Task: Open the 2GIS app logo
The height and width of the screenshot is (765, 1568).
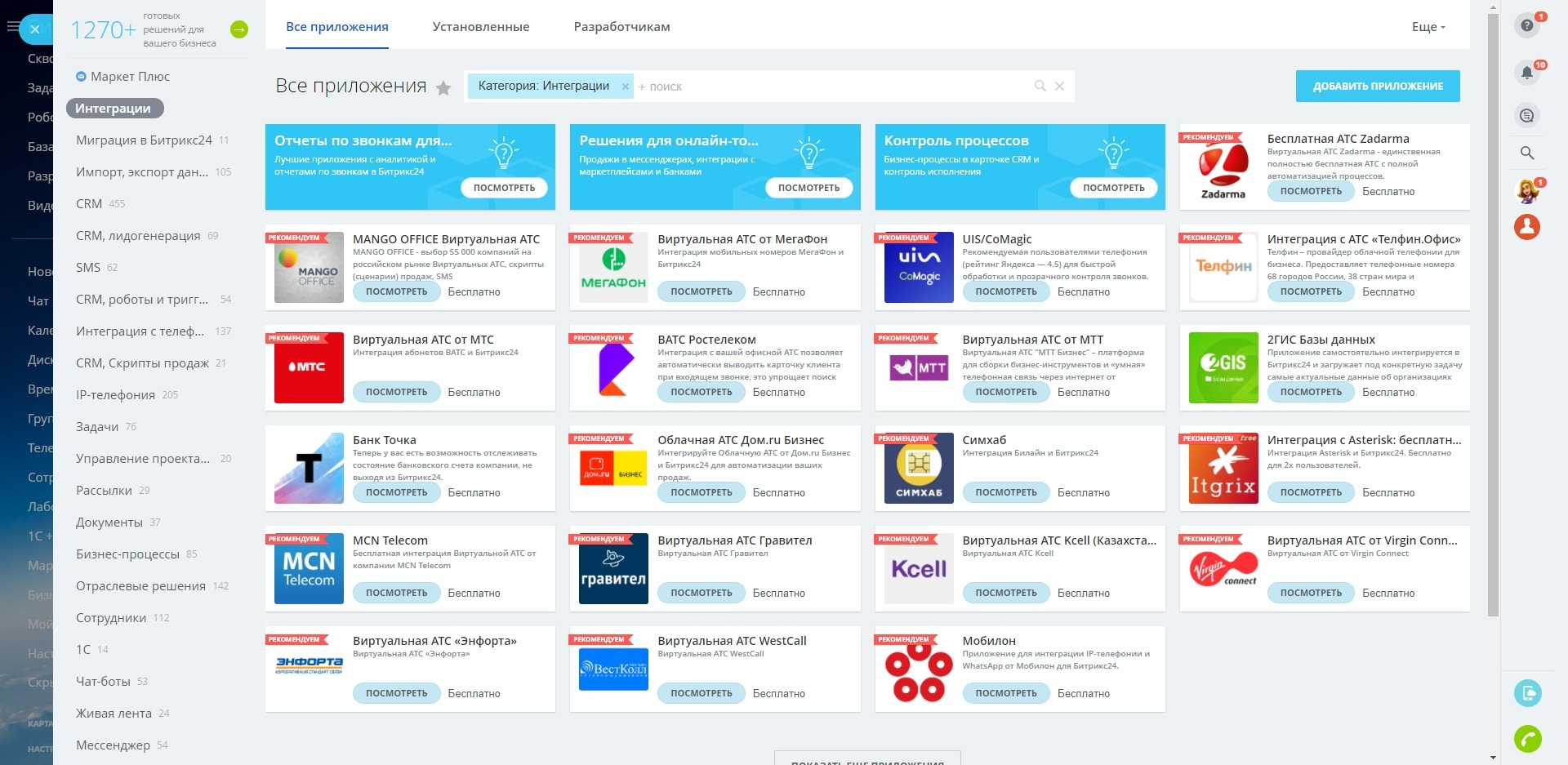Action: (x=1223, y=367)
